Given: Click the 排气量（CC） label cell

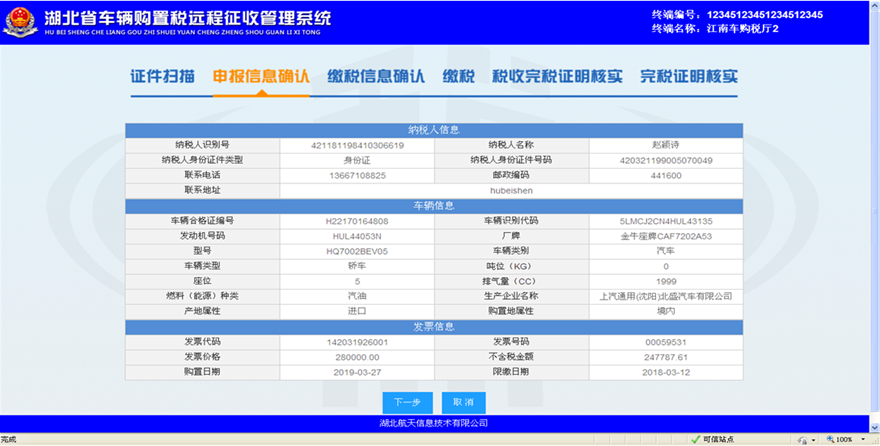Looking at the screenshot, I should point(512,282).
